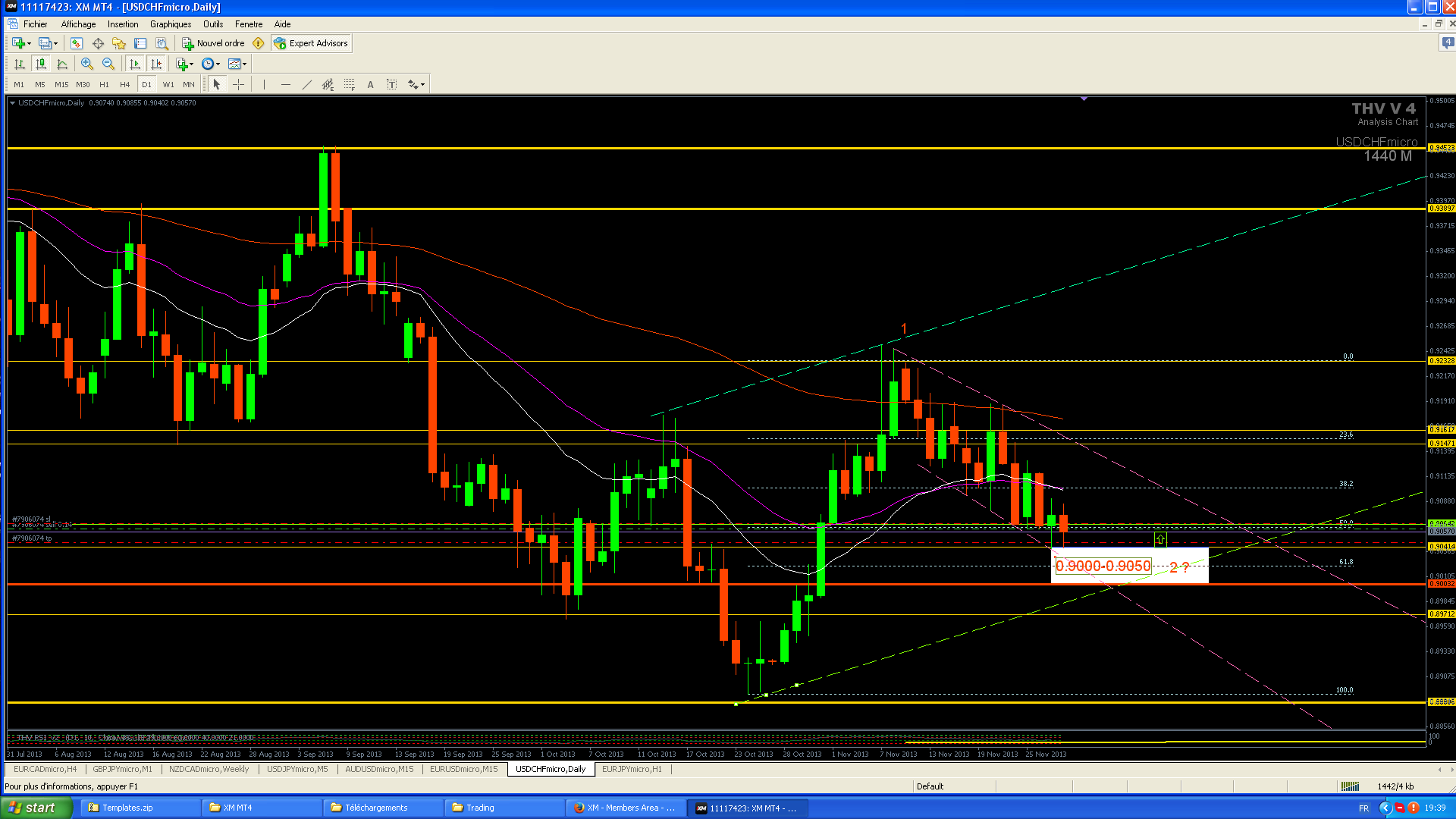Insert a text label on the chart
The width and height of the screenshot is (1456, 819).
[370, 84]
